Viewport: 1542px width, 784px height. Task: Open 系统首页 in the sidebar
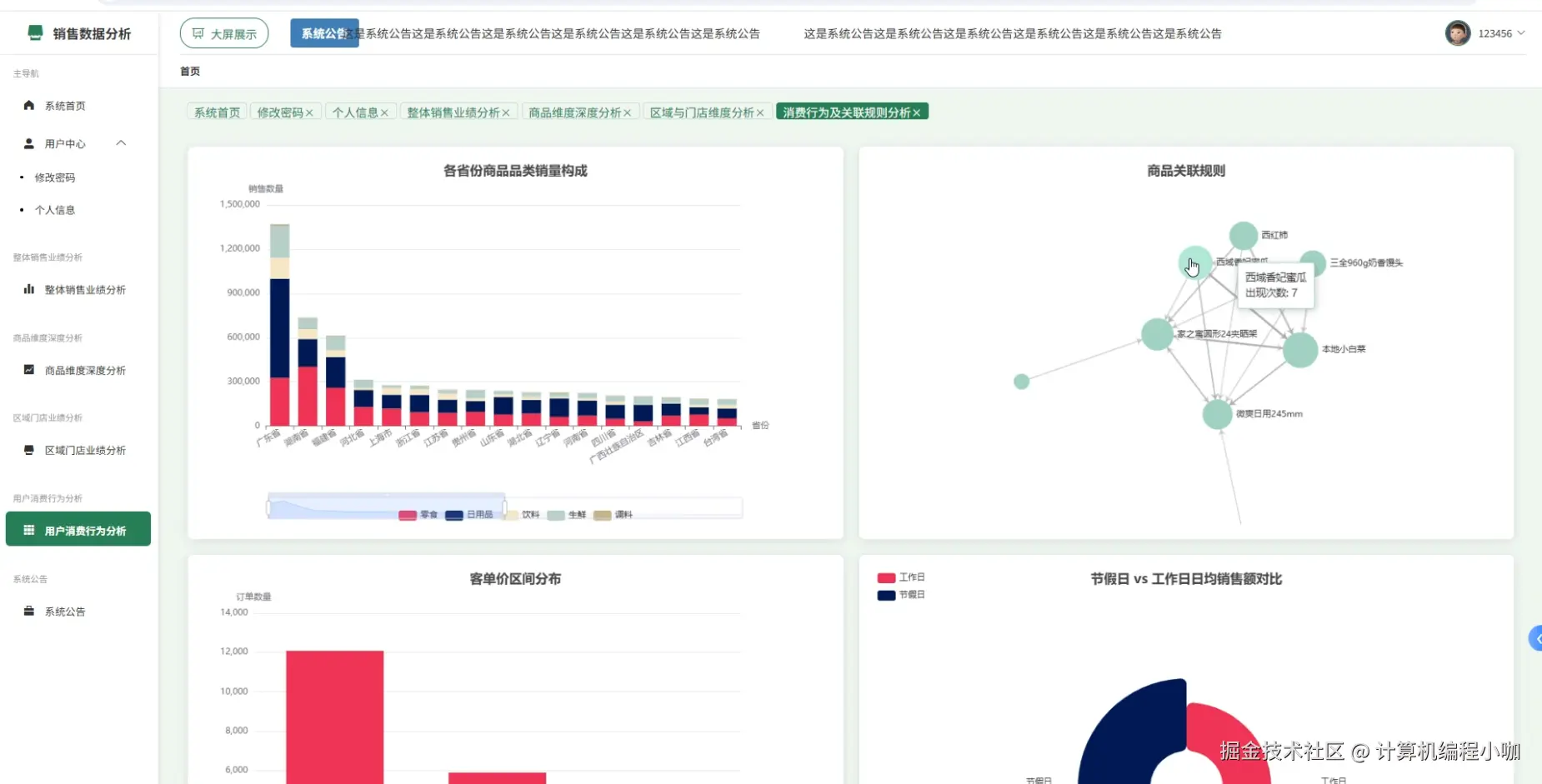click(x=65, y=106)
